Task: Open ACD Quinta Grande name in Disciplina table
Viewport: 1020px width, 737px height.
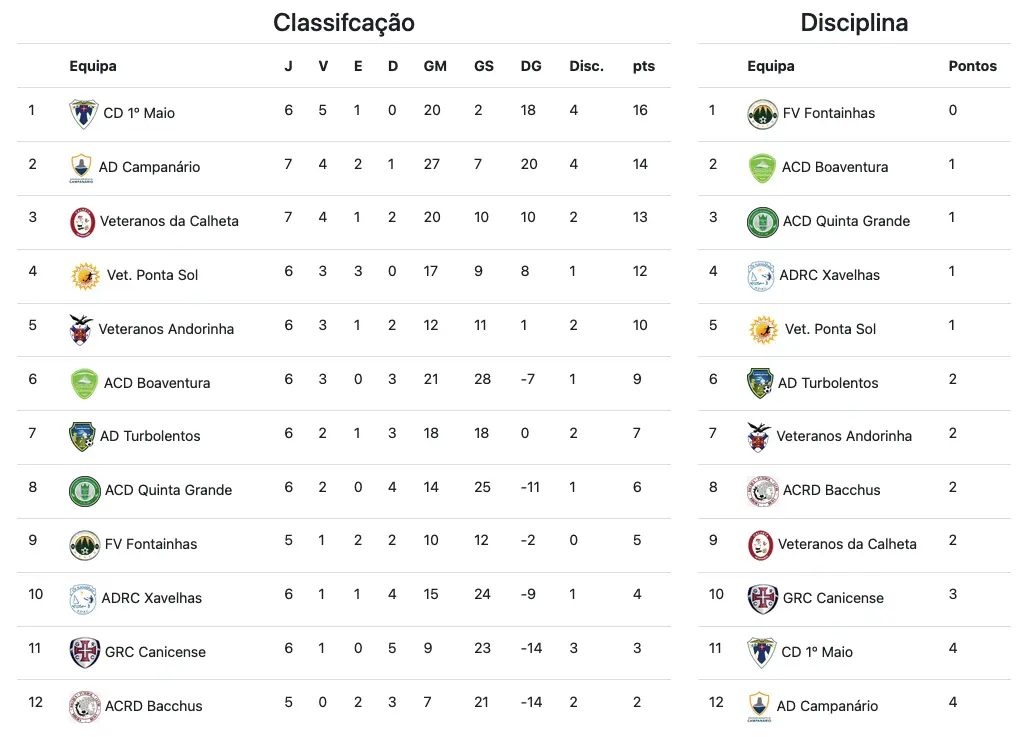Action: point(846,221)
